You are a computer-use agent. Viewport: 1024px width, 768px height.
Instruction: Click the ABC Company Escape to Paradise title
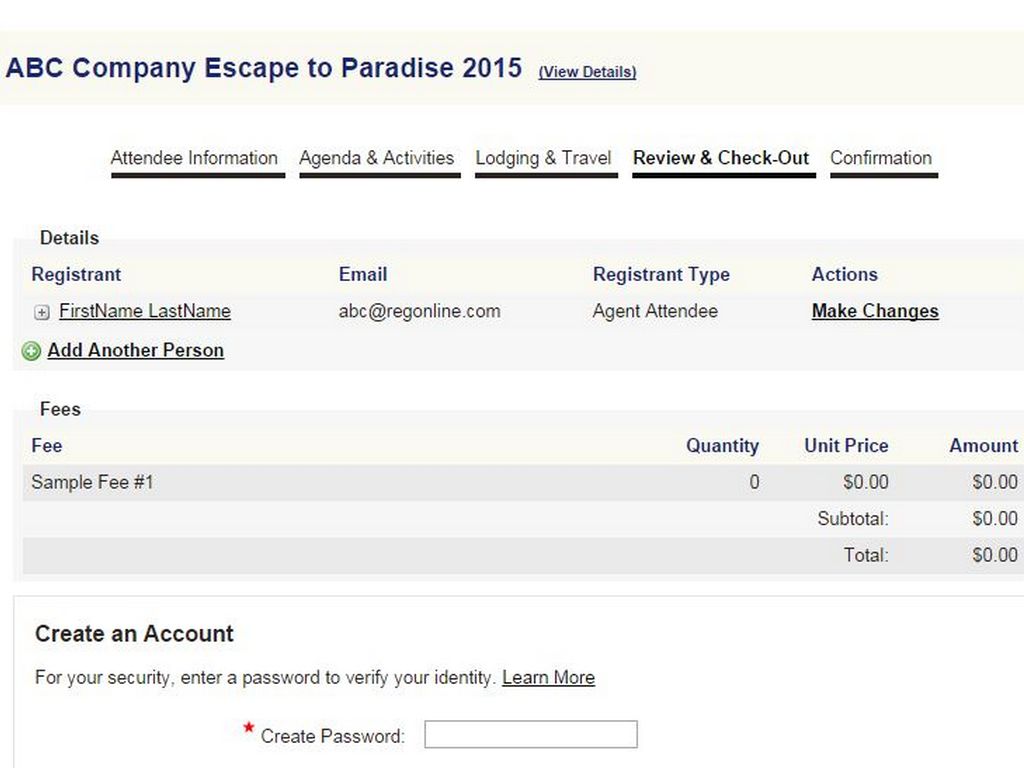tap(264, 68)
